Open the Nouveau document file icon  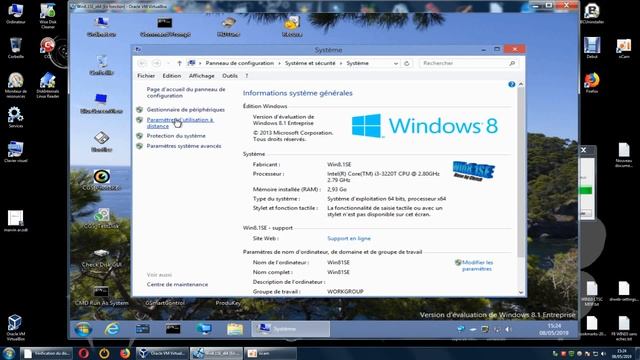point(624,155)
